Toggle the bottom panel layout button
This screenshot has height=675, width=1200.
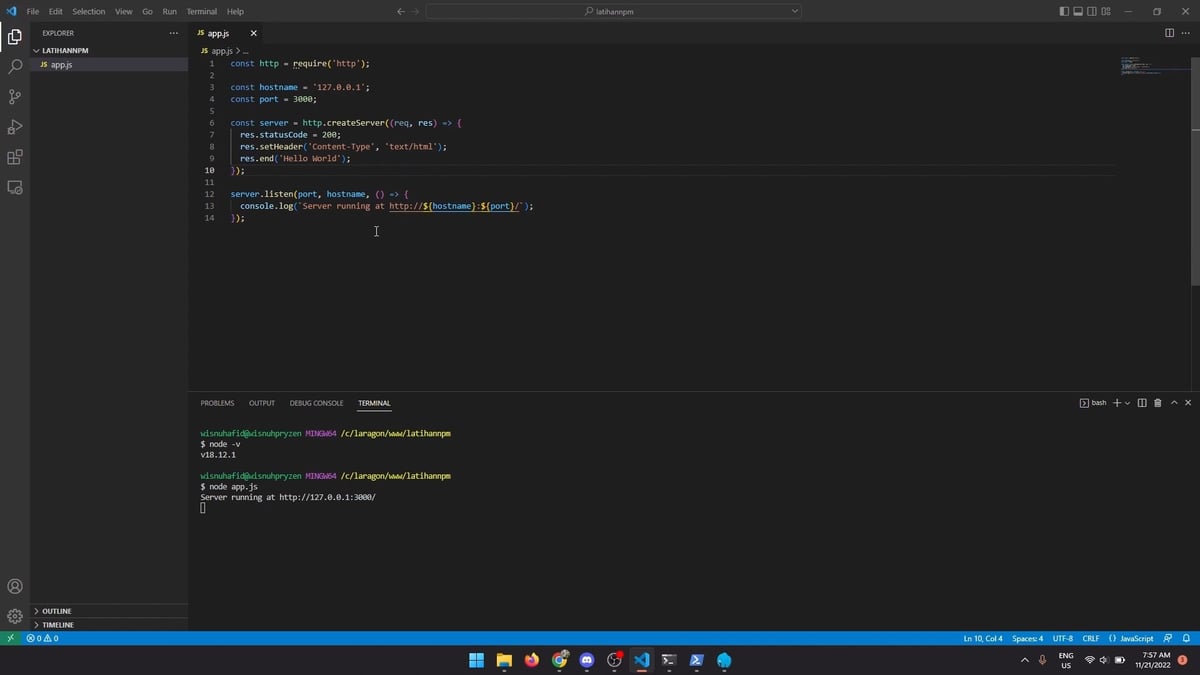pyautogui.click(x=1078, y=11)
